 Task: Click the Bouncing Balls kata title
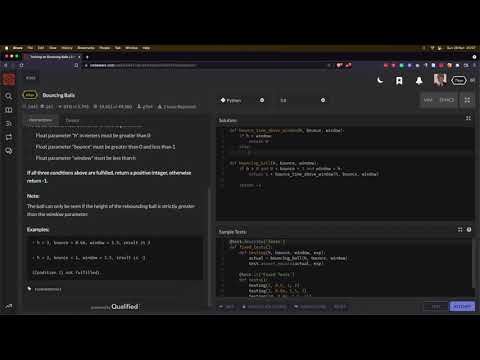[x=58, y=95]
